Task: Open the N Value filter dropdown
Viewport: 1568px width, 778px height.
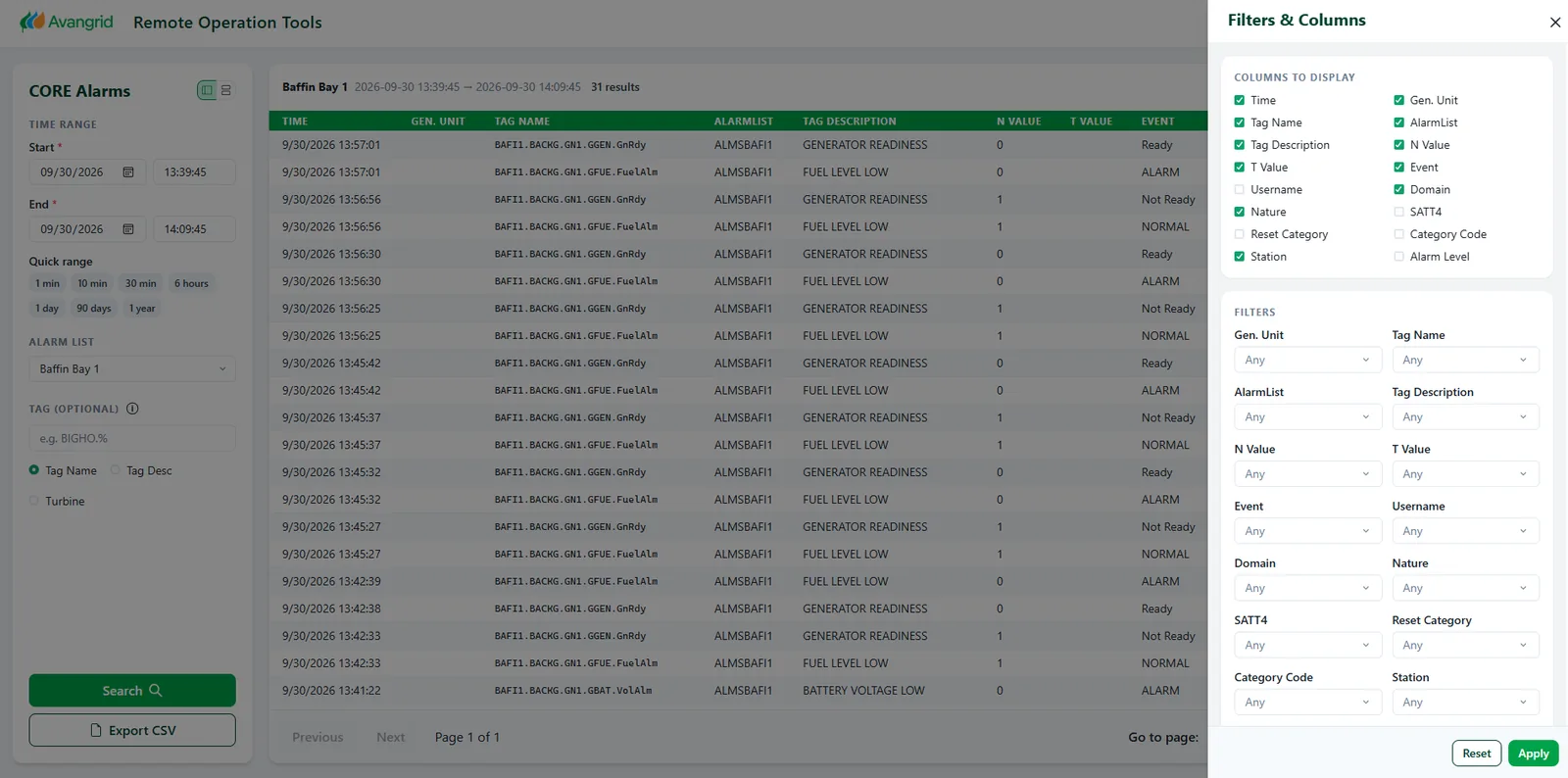Action: [x=1308, y=474]
